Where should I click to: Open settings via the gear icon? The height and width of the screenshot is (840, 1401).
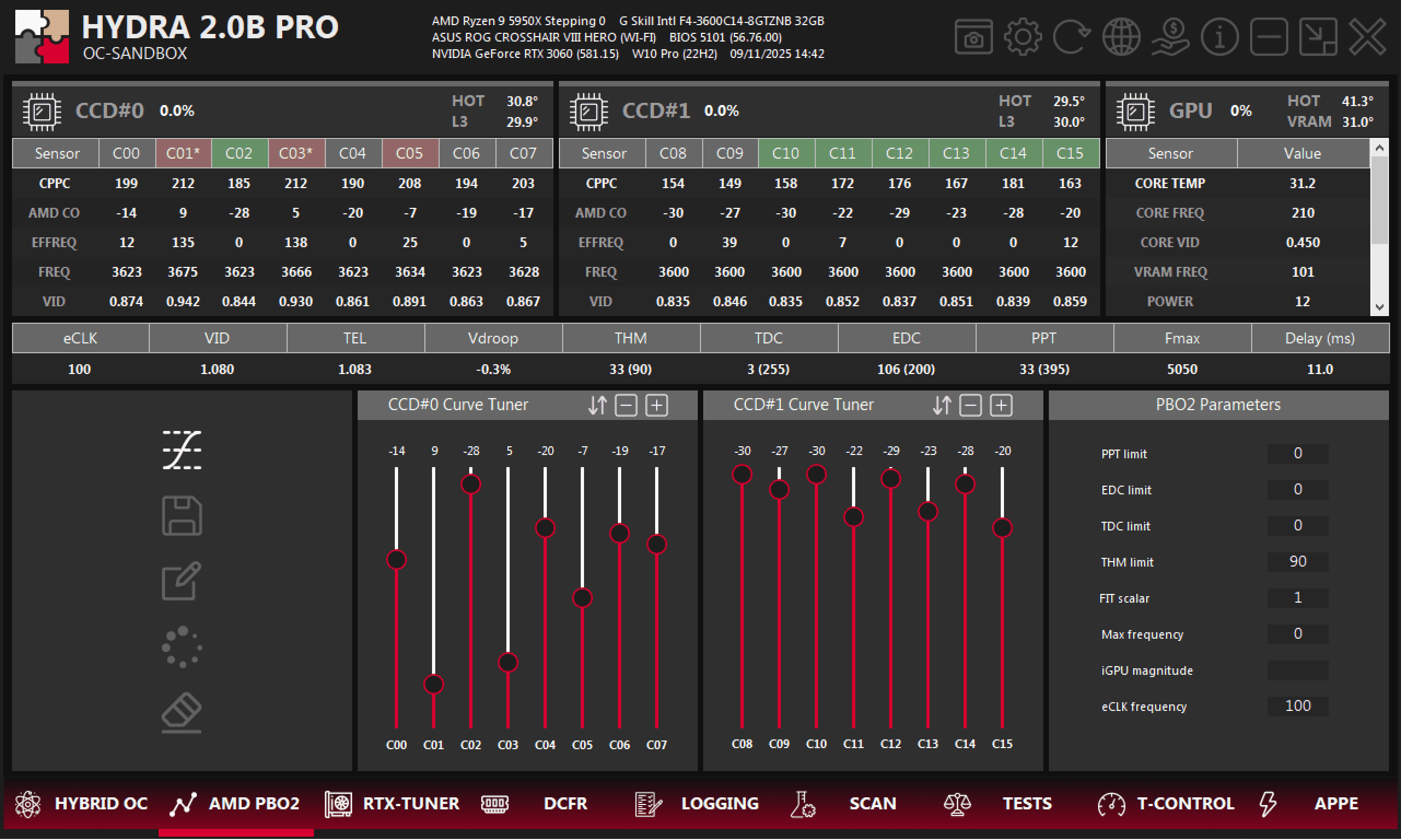1023,37
